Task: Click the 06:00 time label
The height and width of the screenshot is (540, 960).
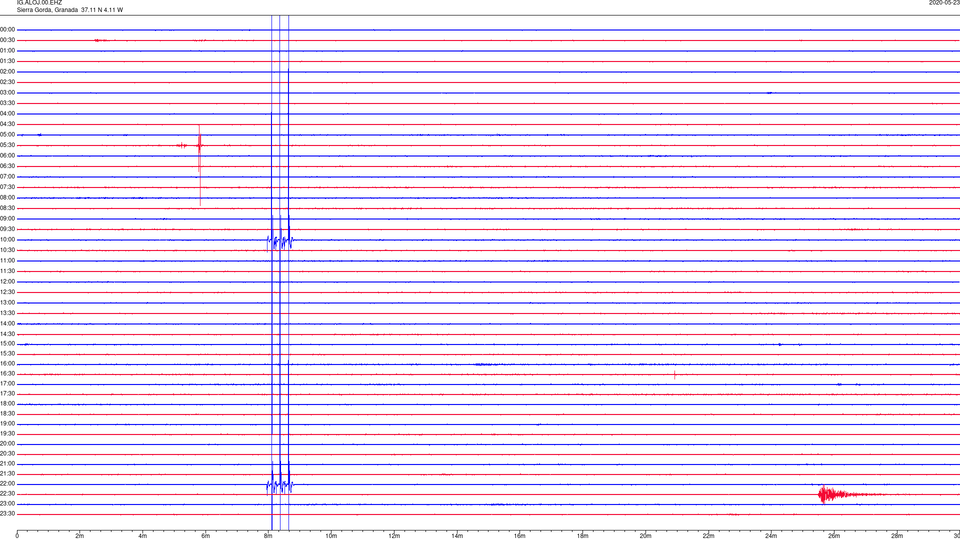Action: (7, 156)
